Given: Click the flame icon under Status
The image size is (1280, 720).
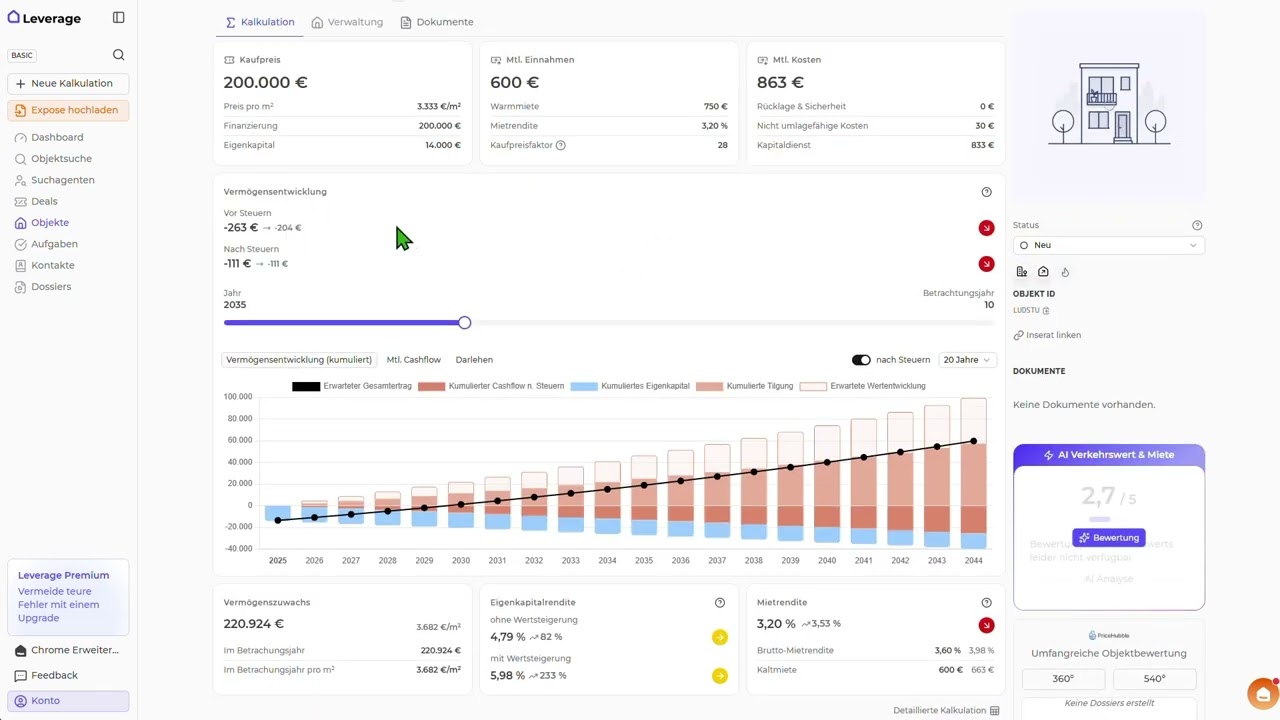Looking at the screenshot, I should pyautogui.click(x=1065, y=272).
